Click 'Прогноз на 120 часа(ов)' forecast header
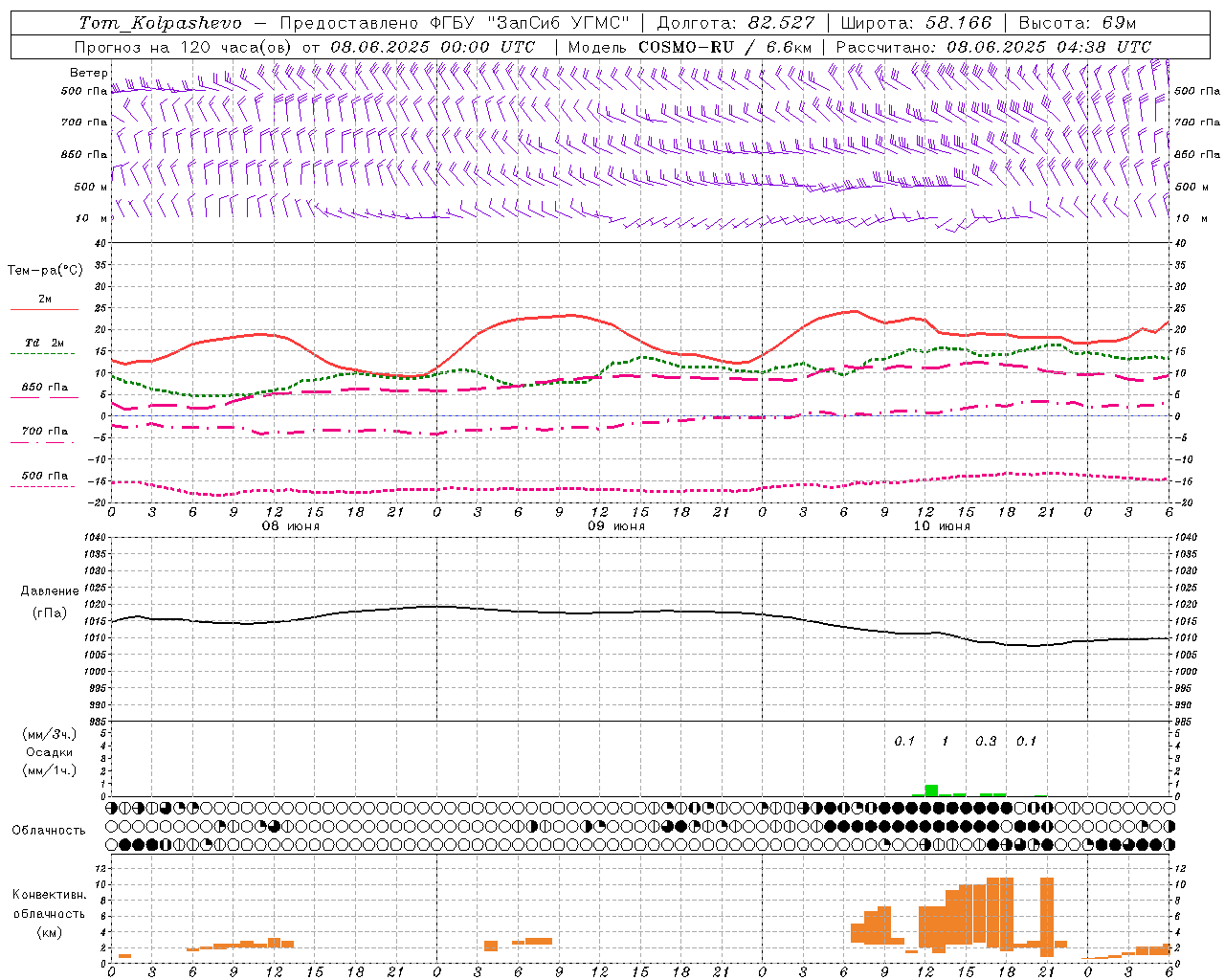The height and width of the screenshot is (980, 1225). (185, 47)
